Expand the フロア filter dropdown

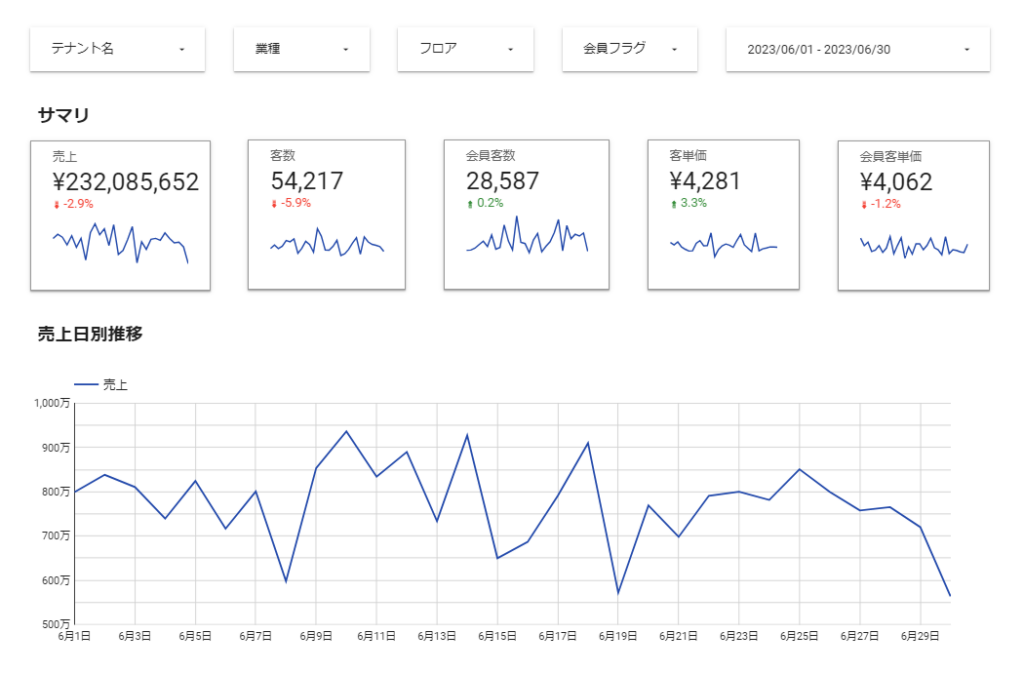[465, 49]
